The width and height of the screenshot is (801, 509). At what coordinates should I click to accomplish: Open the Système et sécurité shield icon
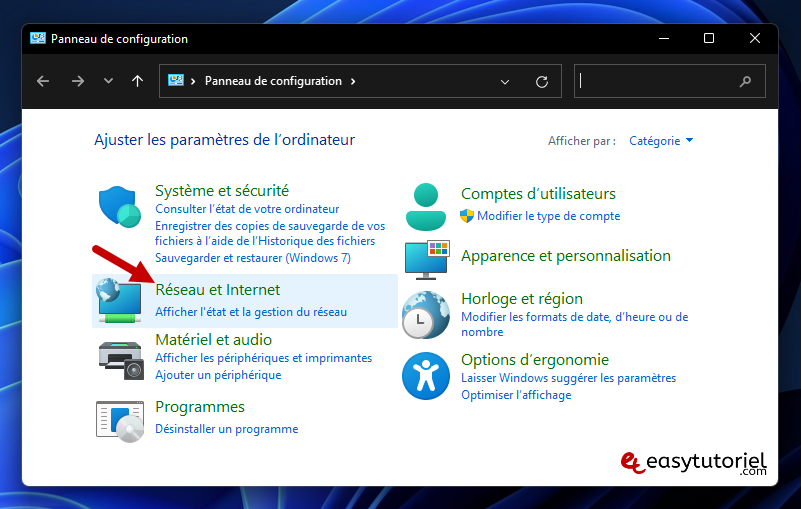click(x=120, y=206)
